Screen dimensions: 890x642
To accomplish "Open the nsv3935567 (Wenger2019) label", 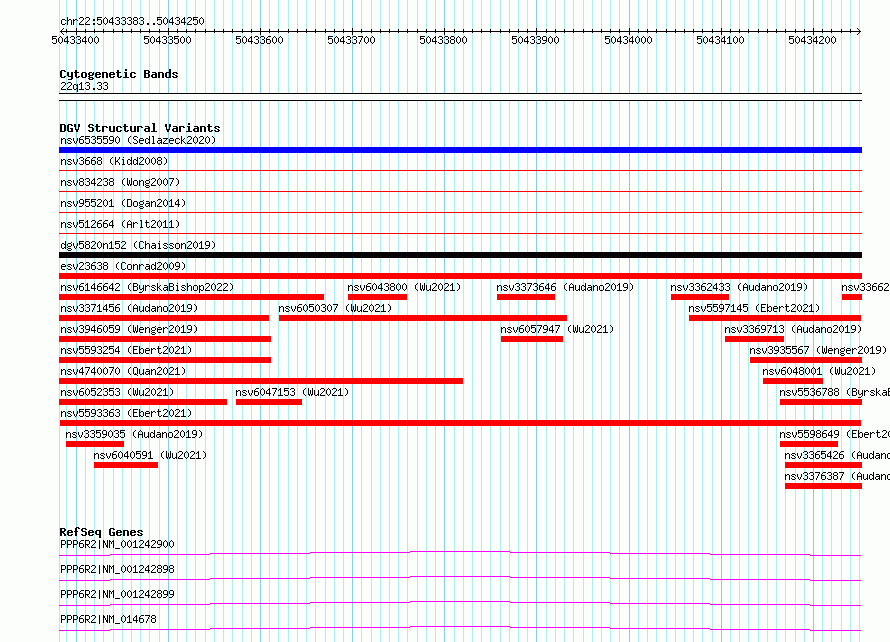I will [818, 350].
